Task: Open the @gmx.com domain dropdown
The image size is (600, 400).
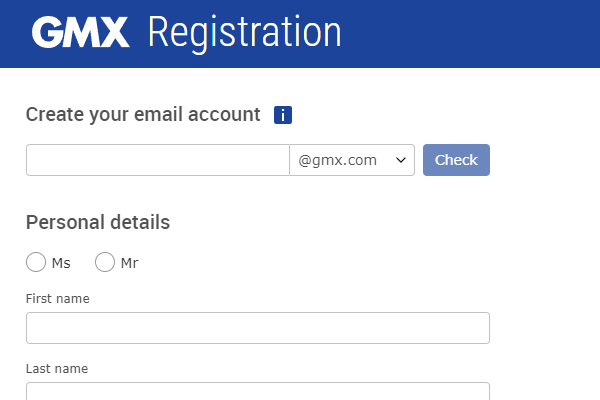Action: [x=351, y=160]
